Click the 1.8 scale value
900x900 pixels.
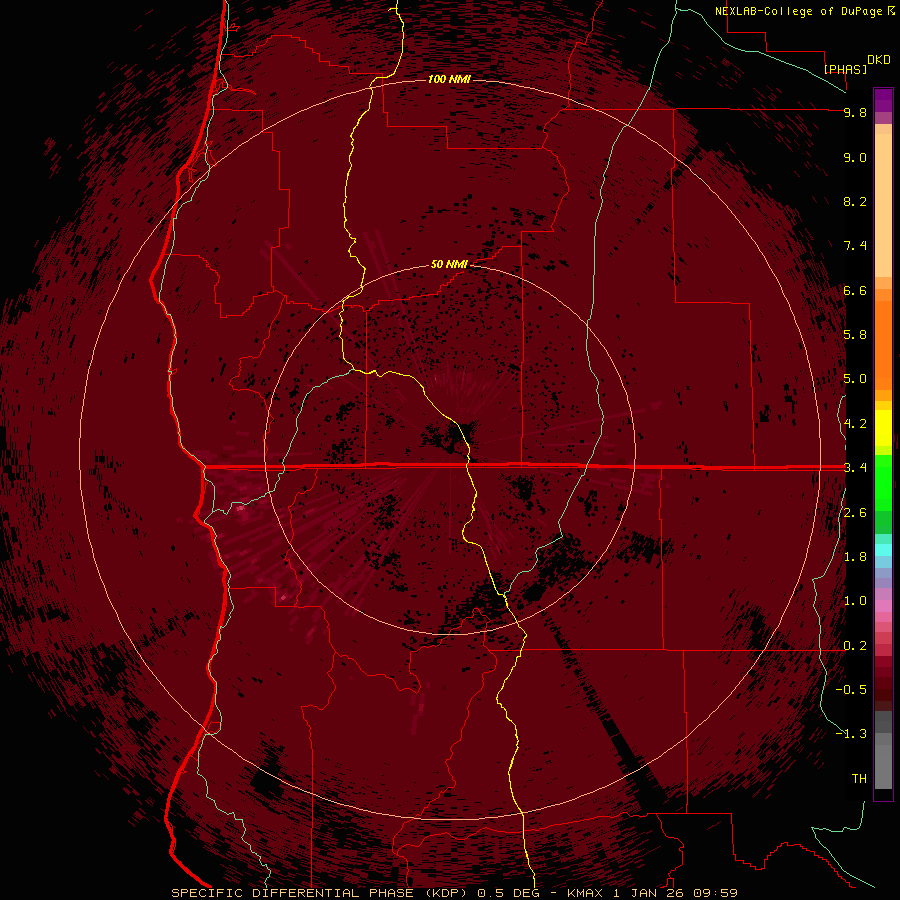pos(855,557)
